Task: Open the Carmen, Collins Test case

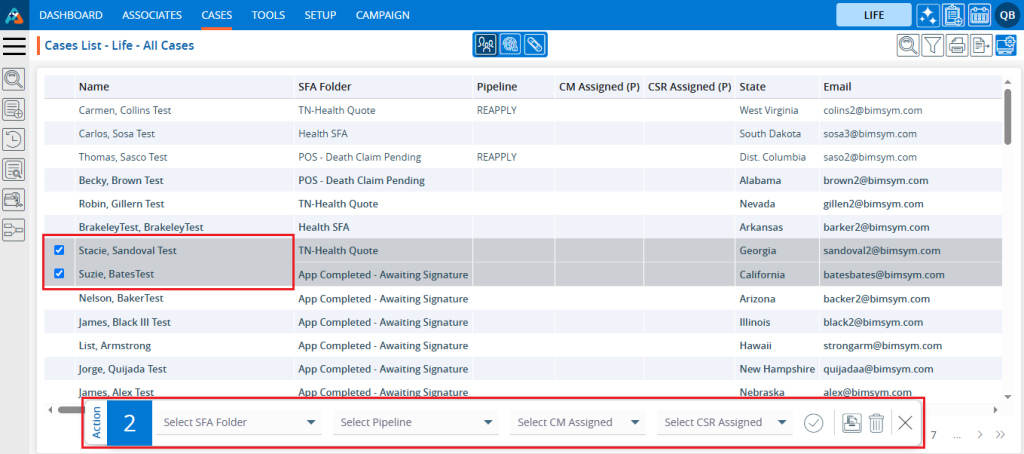Action: coord(117,109)
